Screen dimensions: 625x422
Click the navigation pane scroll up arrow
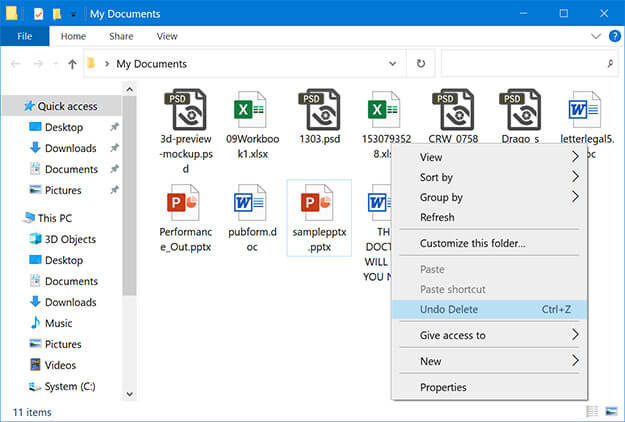(130, 90)
